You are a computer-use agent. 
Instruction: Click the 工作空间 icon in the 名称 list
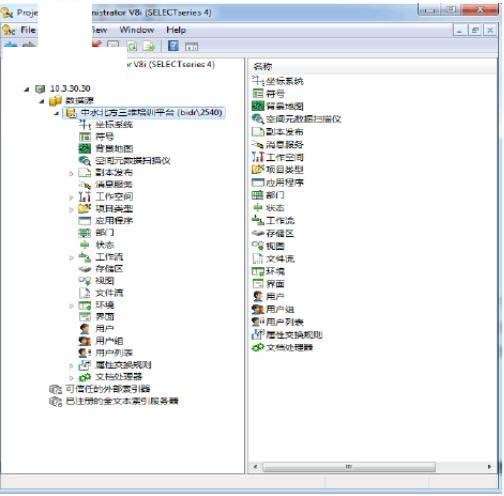tap(258, 157)
